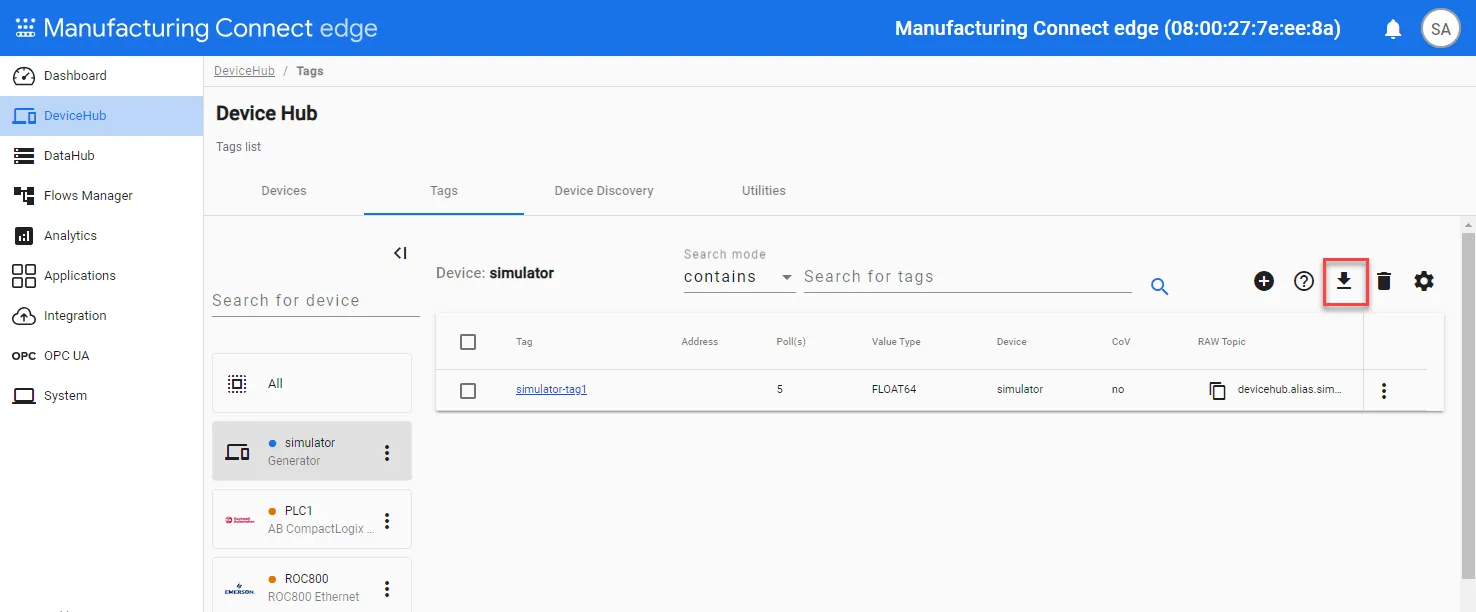Open Dashboard in the sidebar
Screen dimensions: 1476x612
pyautogui.click(x=101, y=76)
